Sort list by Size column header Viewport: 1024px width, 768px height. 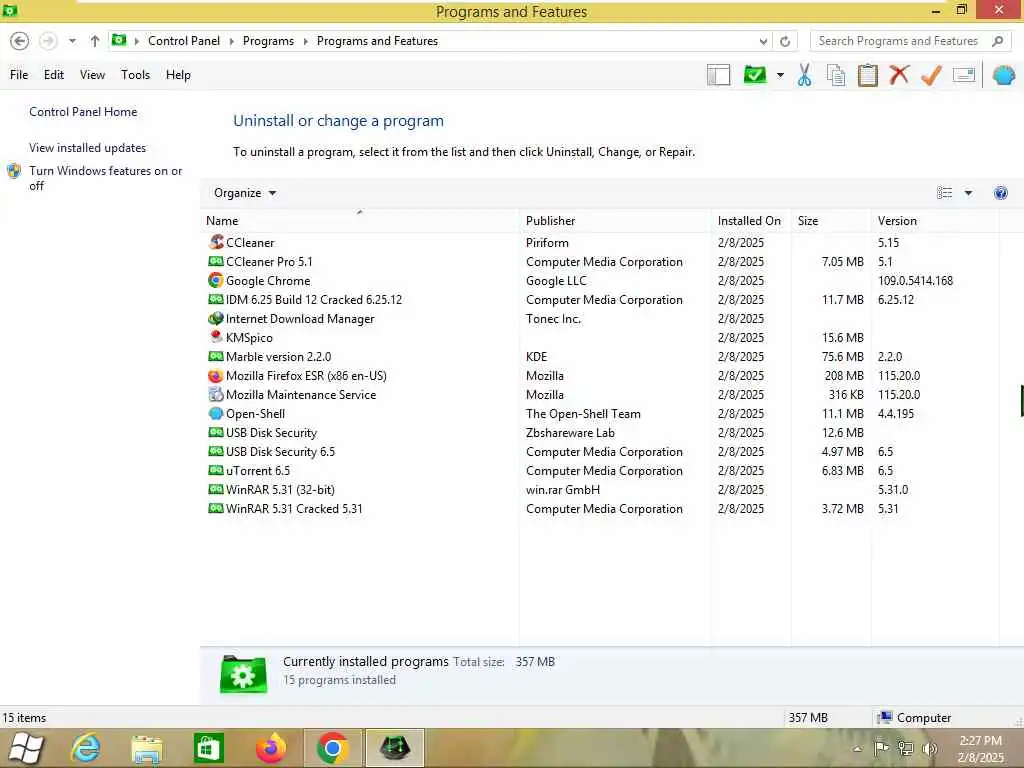[x=831, y=221]
